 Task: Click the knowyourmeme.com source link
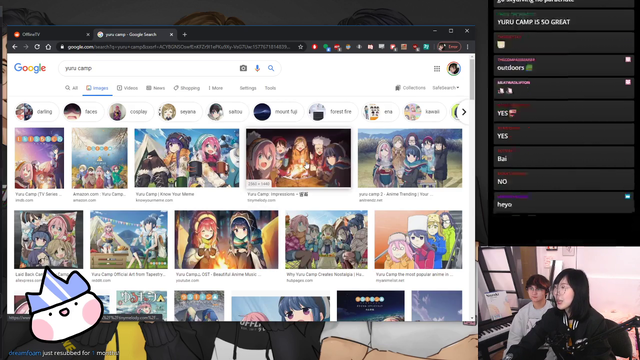(x=154, y=200)
